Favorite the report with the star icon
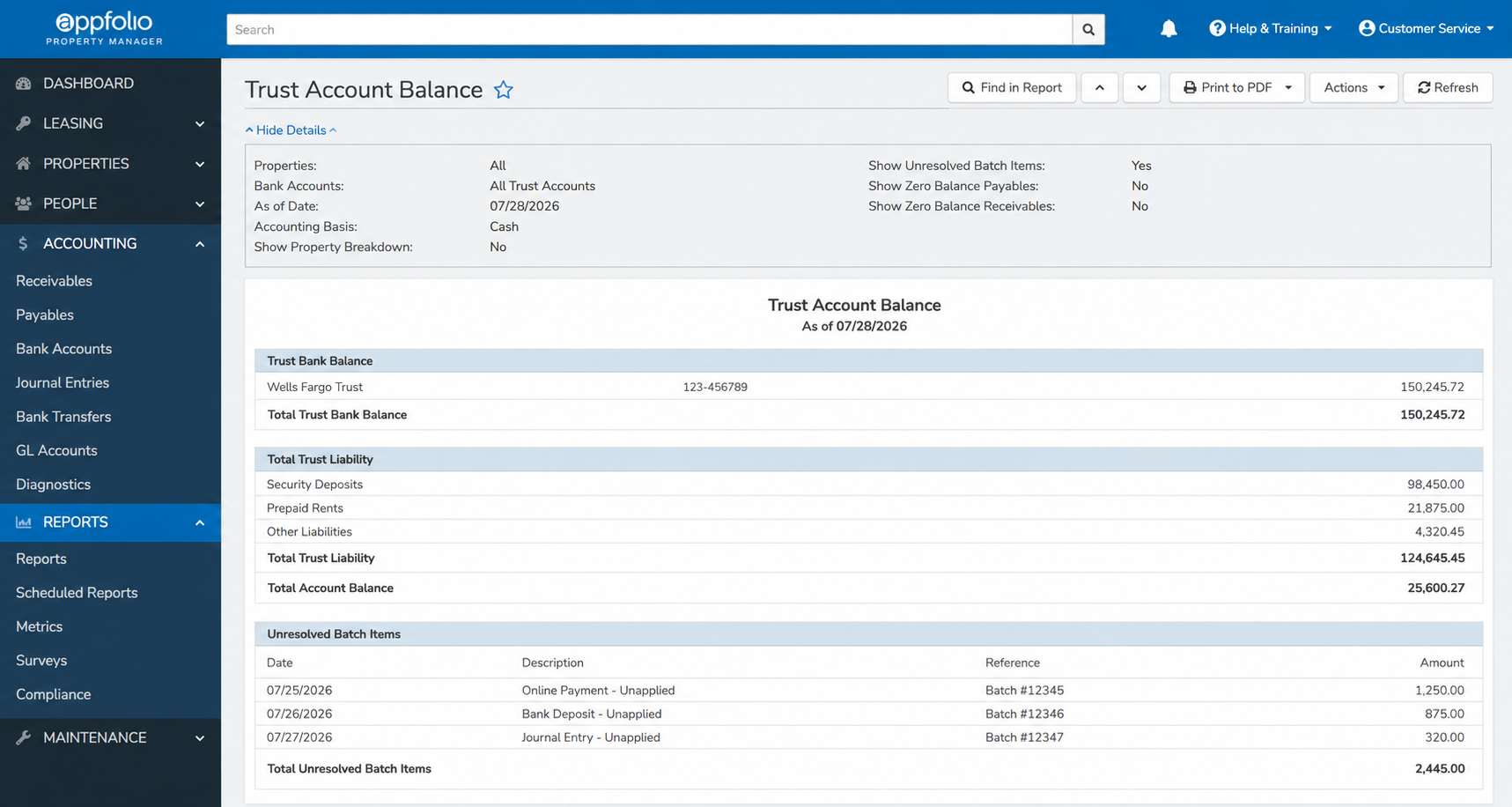The image size is (1512, 807). tap(504, 90)
